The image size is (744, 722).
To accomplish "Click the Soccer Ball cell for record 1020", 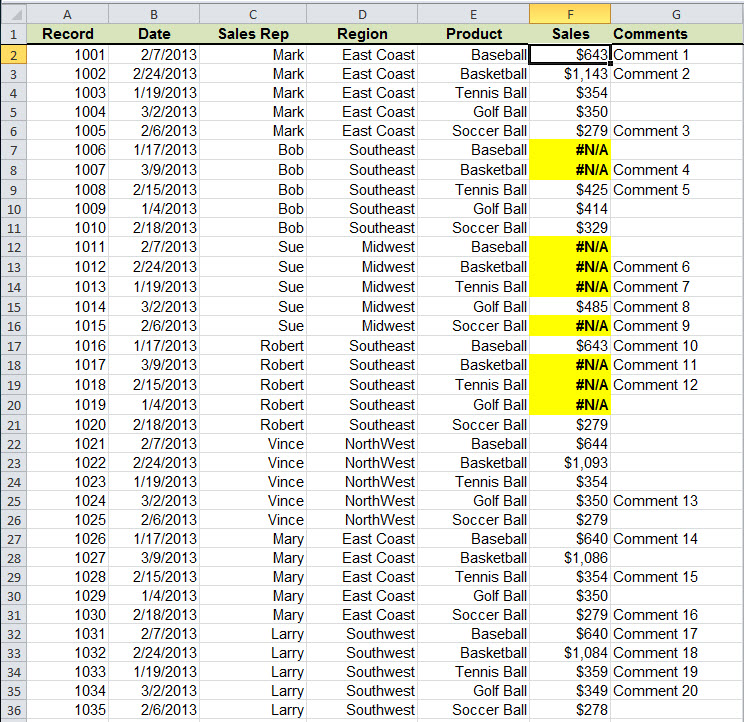I will [474, 425].
